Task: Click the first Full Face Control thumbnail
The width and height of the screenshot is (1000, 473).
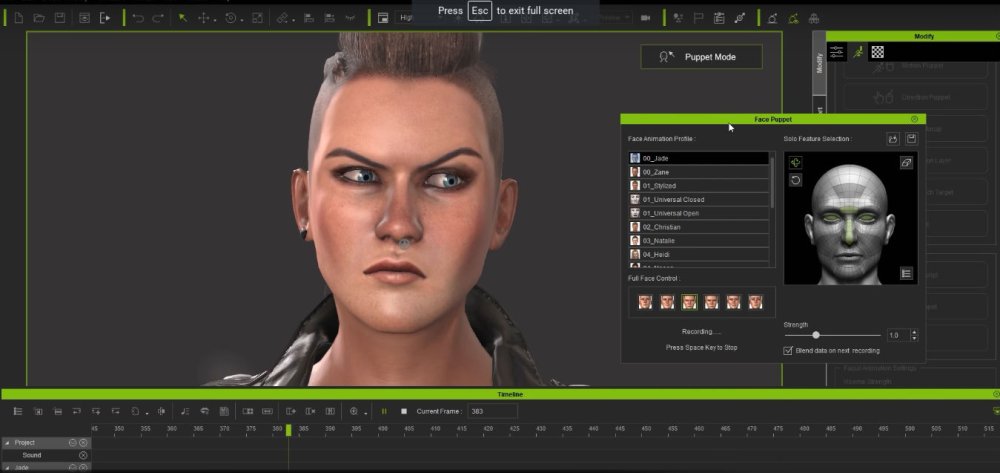Action: (x=645, y=302)
